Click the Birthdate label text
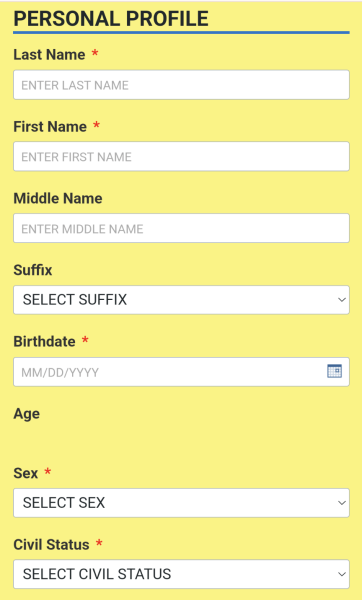 click(x=44, y=342)
